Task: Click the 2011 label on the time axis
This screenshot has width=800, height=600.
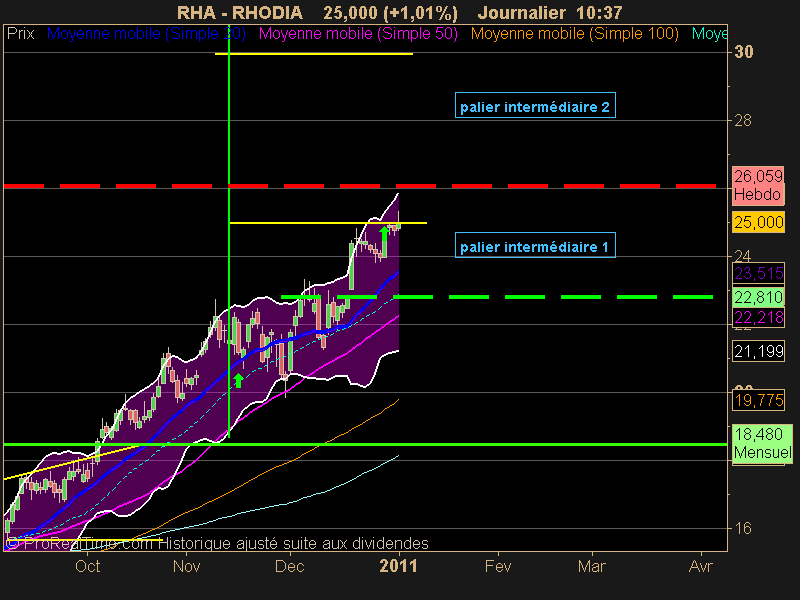Action: (398, 566)
